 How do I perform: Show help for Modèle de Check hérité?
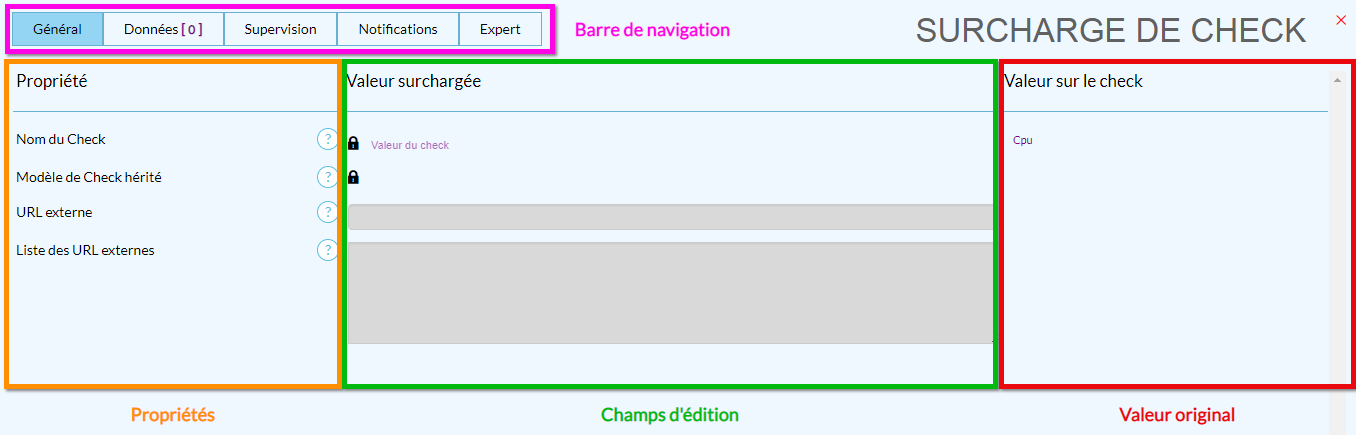[327, 177]
